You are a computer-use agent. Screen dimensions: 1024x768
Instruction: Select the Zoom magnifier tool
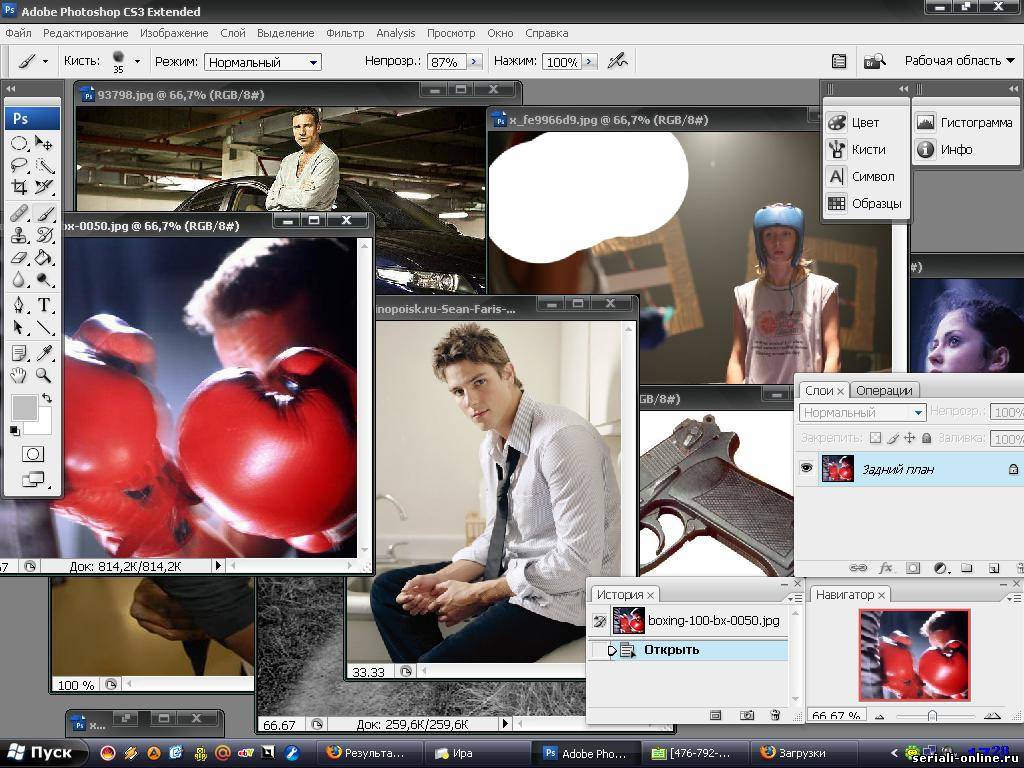pyautogui.click(x=44, y=375)
